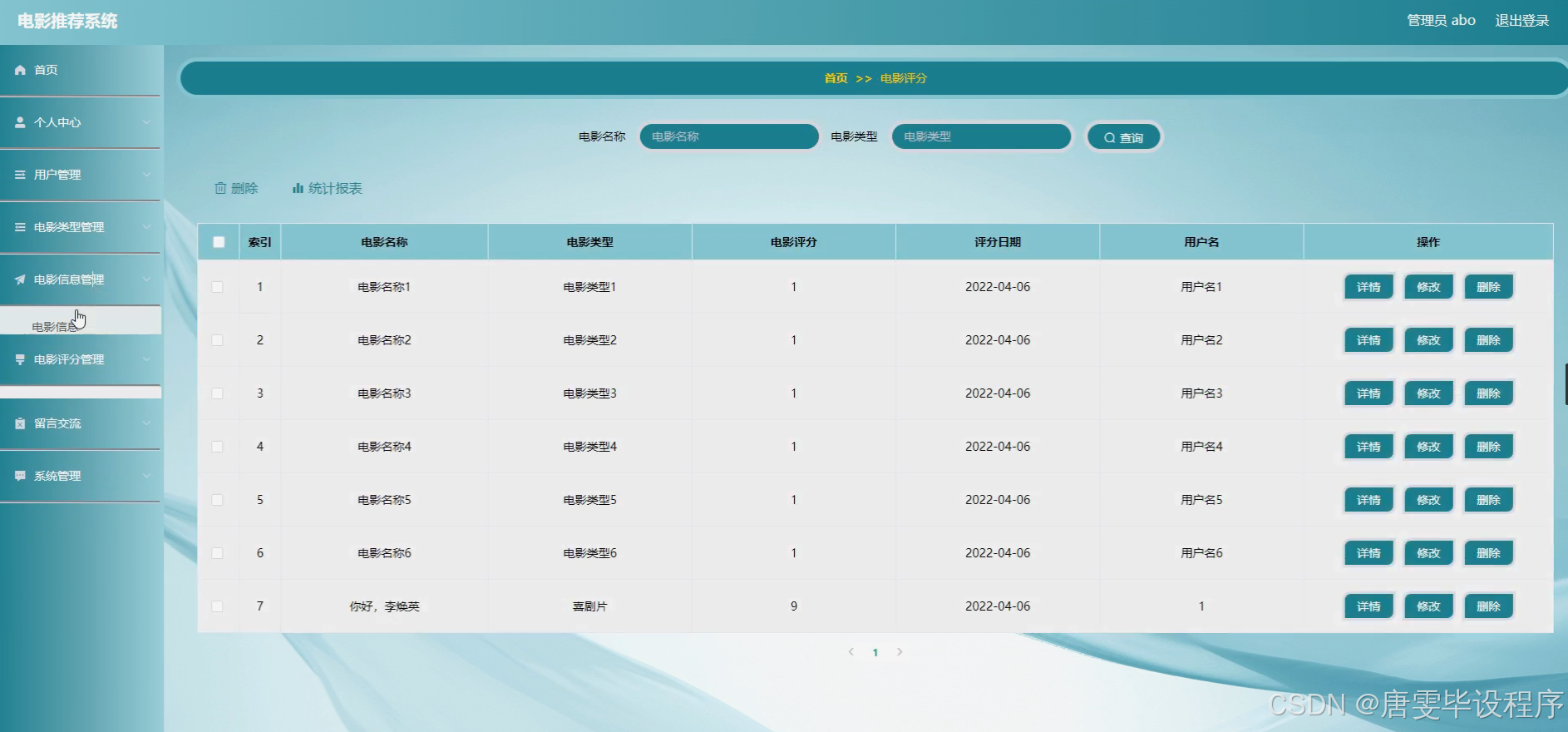1568x732 pixels.
Task: Click the 用户名3 cell
Action: coord(1201,393)
